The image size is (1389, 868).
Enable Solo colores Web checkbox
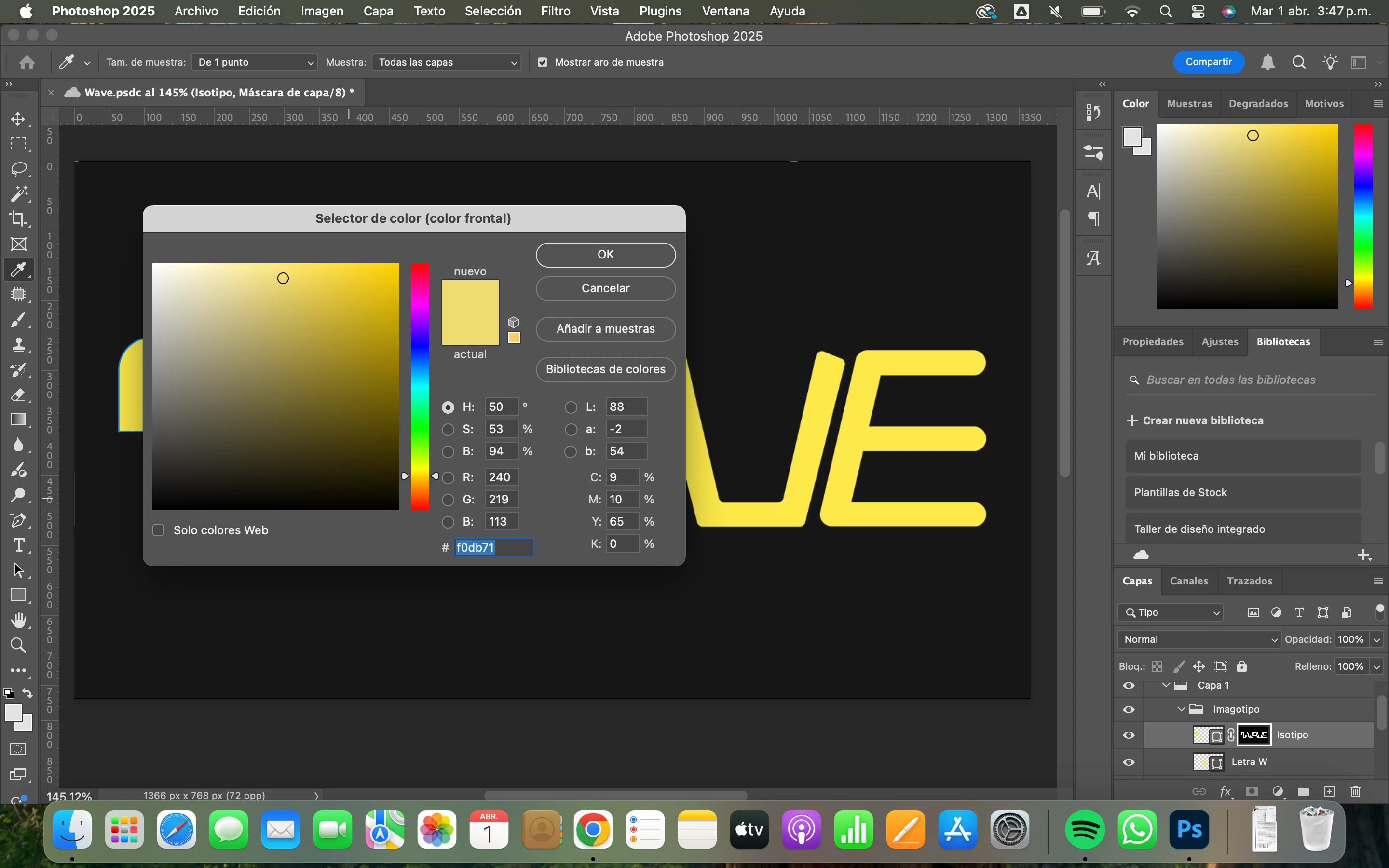point(158,530)
